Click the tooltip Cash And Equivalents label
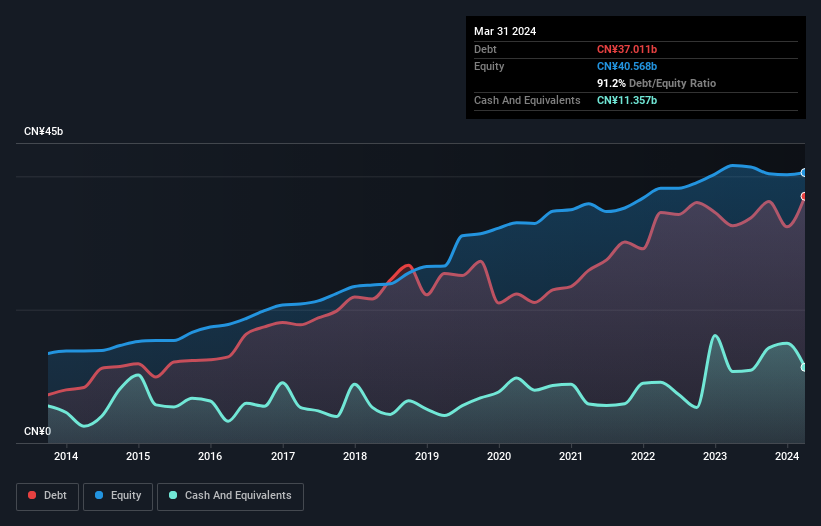The image size is (821, 526). (527, 100)
